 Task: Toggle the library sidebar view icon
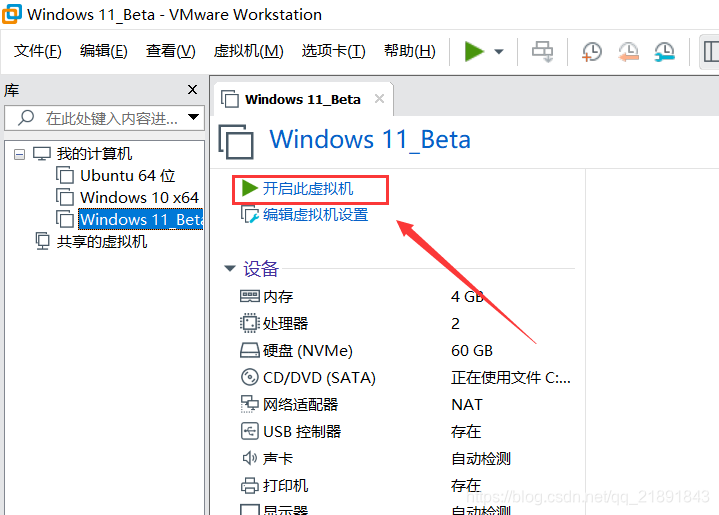(711, 51)
